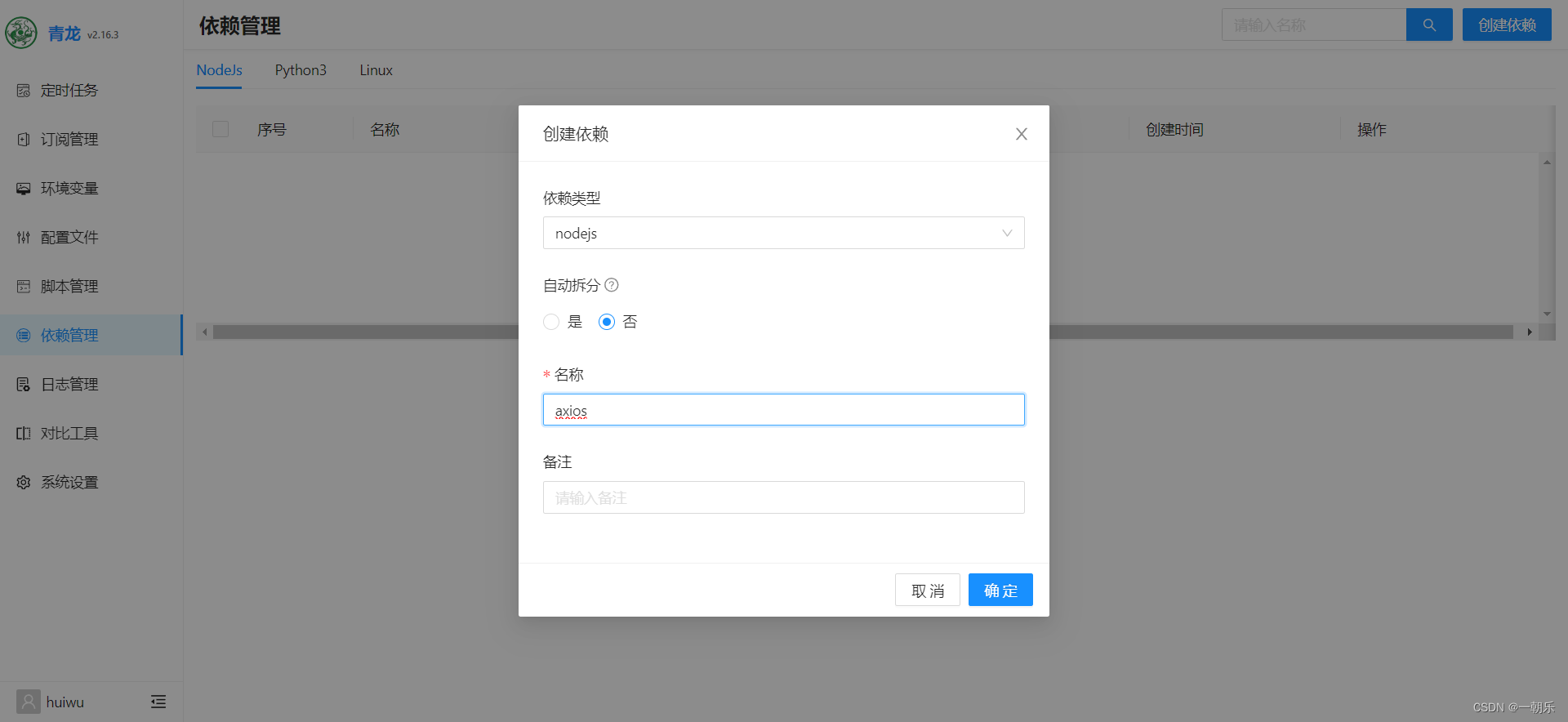Click the vertical scrollbar down arrow

(x=1547, y=314)
